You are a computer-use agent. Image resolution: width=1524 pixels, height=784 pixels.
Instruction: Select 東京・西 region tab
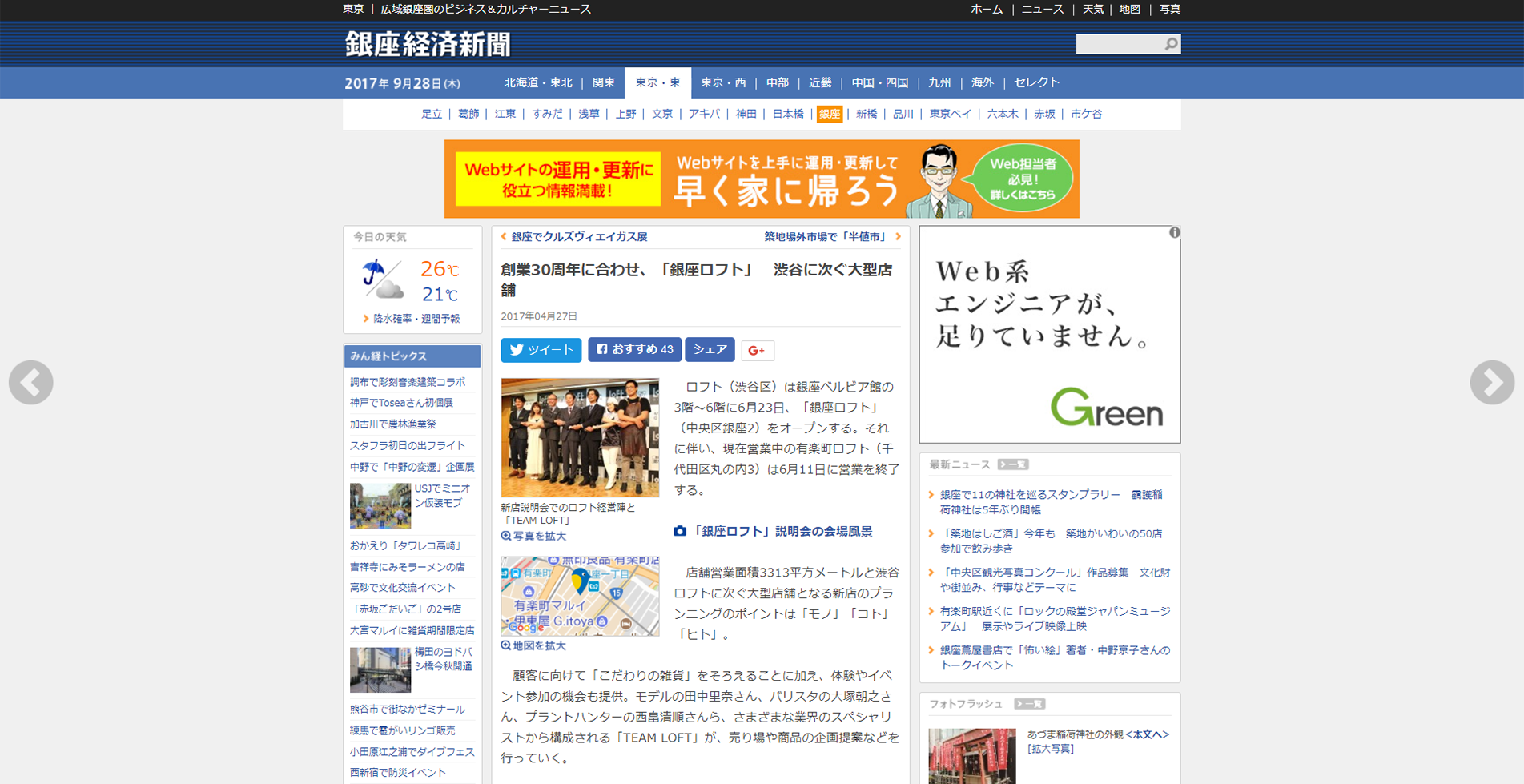[722, 82]
